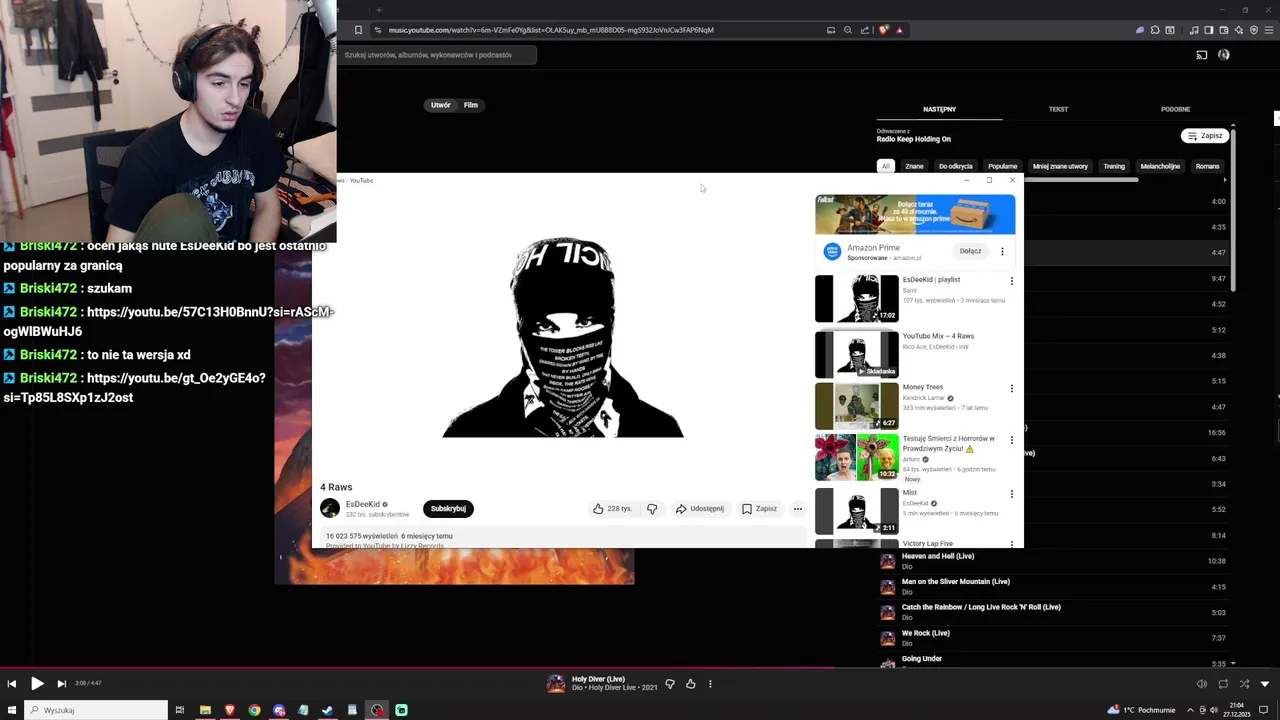Like the 4 Raws video
Screen dimensions: 1280x720
(613, 509)
